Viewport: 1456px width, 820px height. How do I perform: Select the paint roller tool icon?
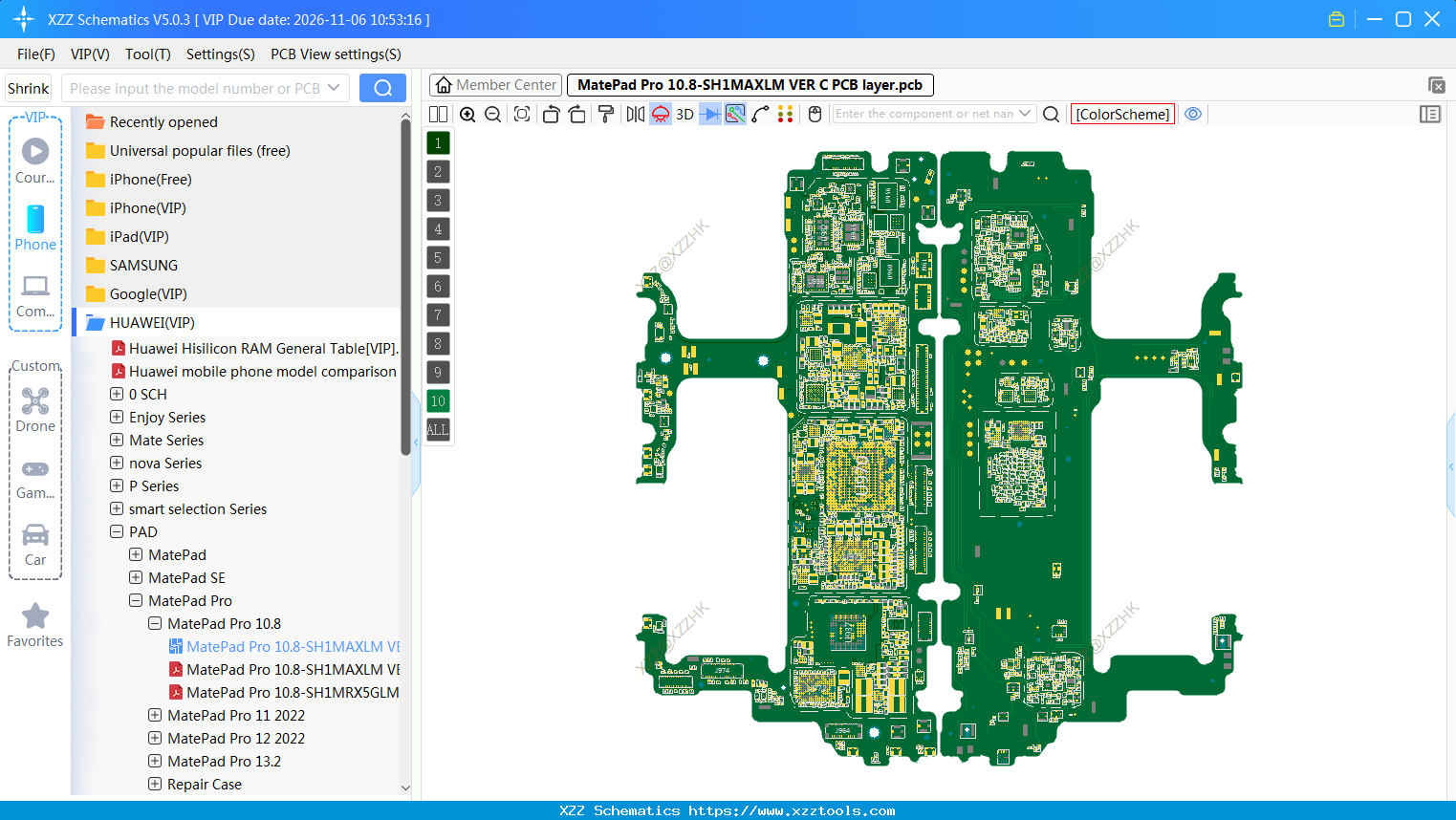(x=605, y=115)
